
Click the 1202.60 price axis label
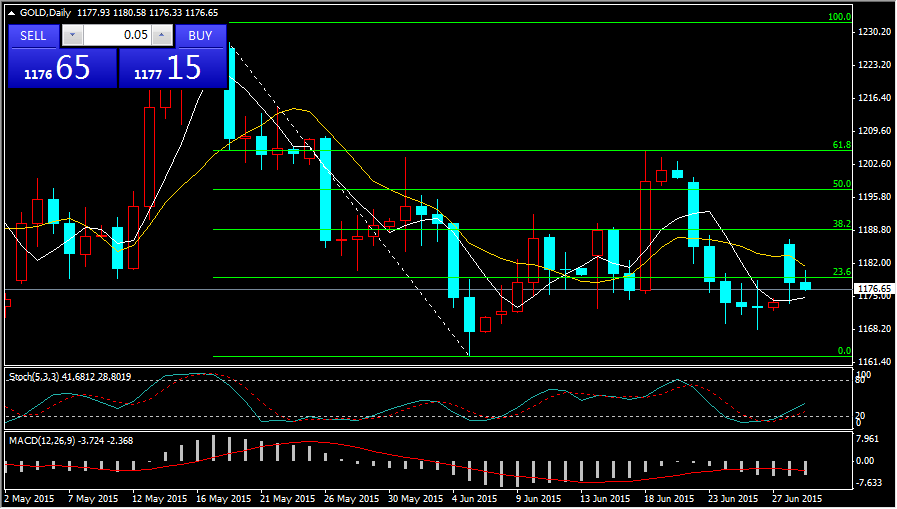click(874, 164)
